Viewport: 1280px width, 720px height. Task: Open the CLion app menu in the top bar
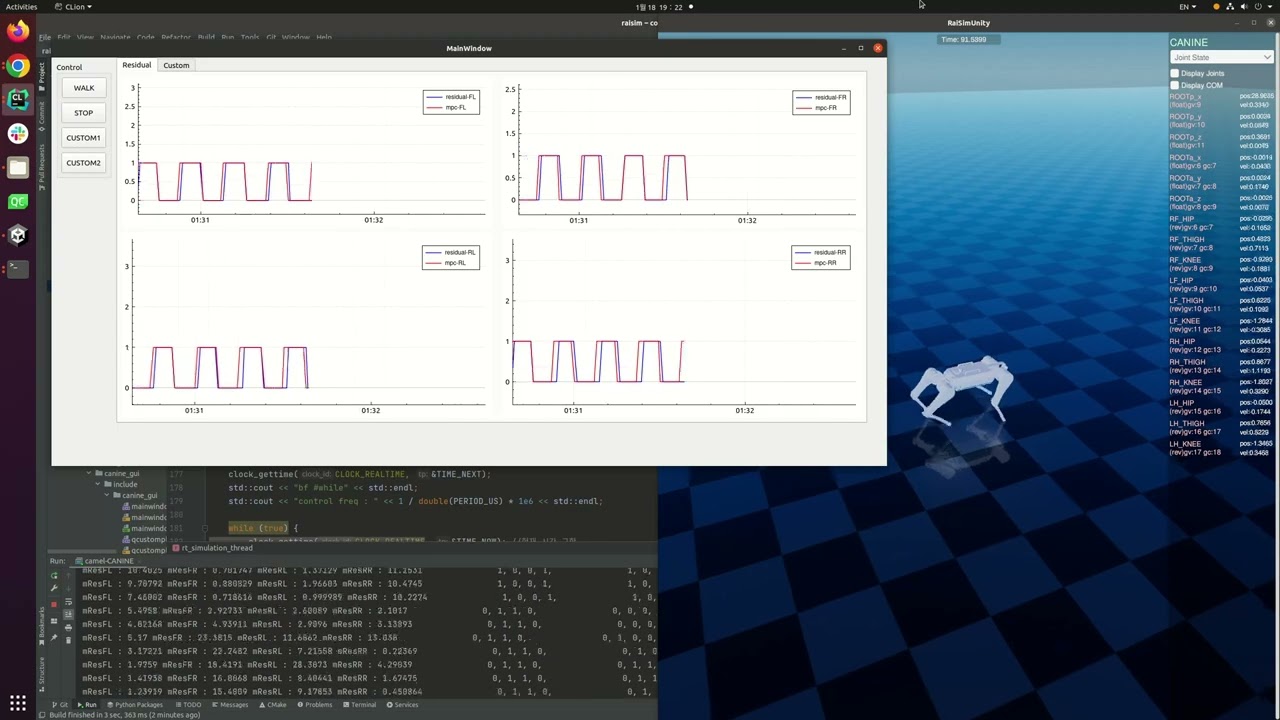72,6
